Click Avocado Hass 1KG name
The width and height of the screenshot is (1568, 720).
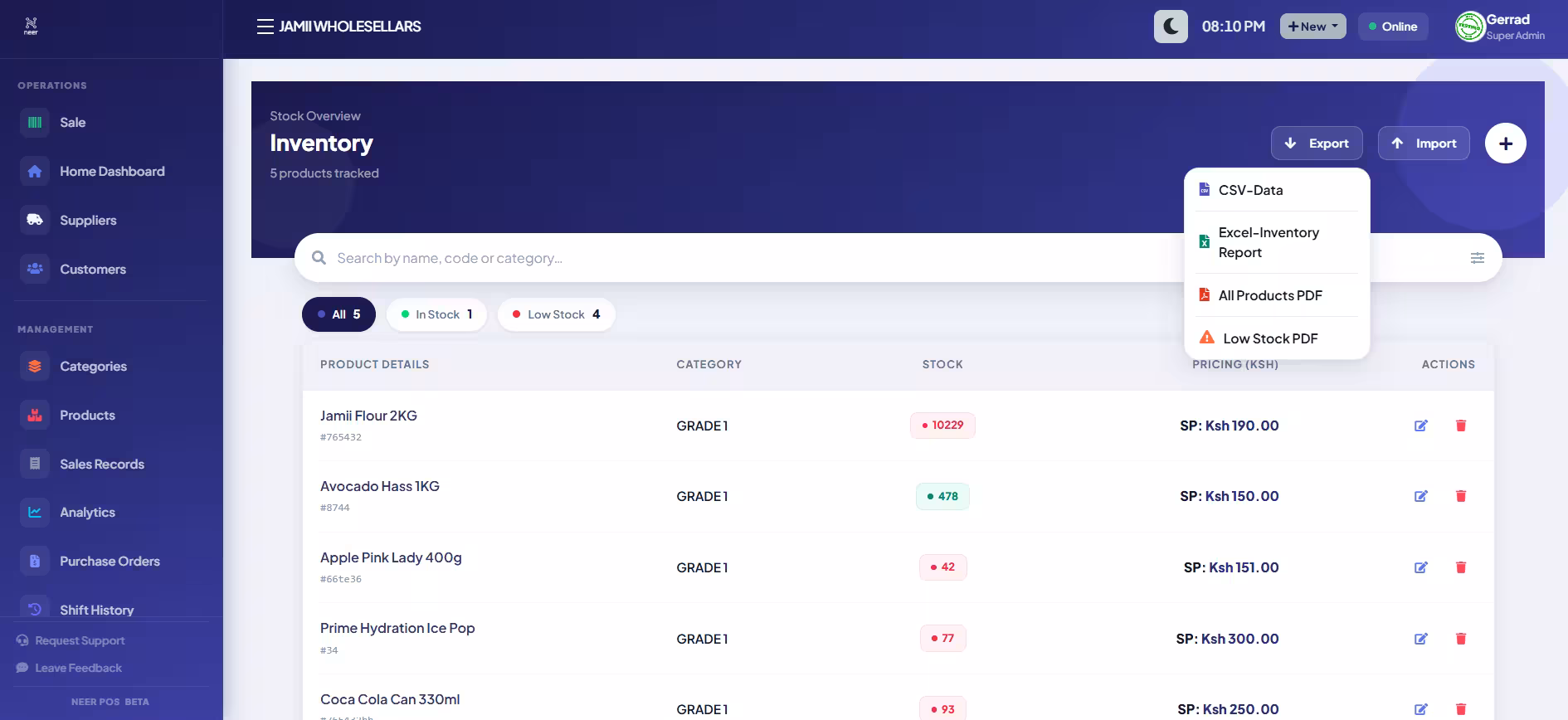point(380,486)
